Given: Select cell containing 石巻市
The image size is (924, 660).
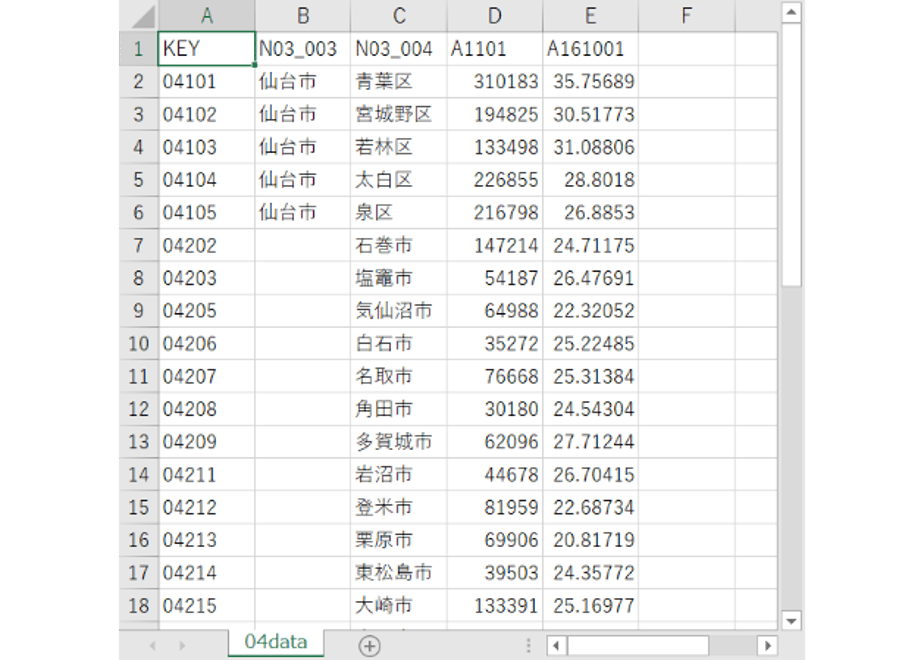Looking at the screenshot, I should pyautogui.click(x=399, y=245).
